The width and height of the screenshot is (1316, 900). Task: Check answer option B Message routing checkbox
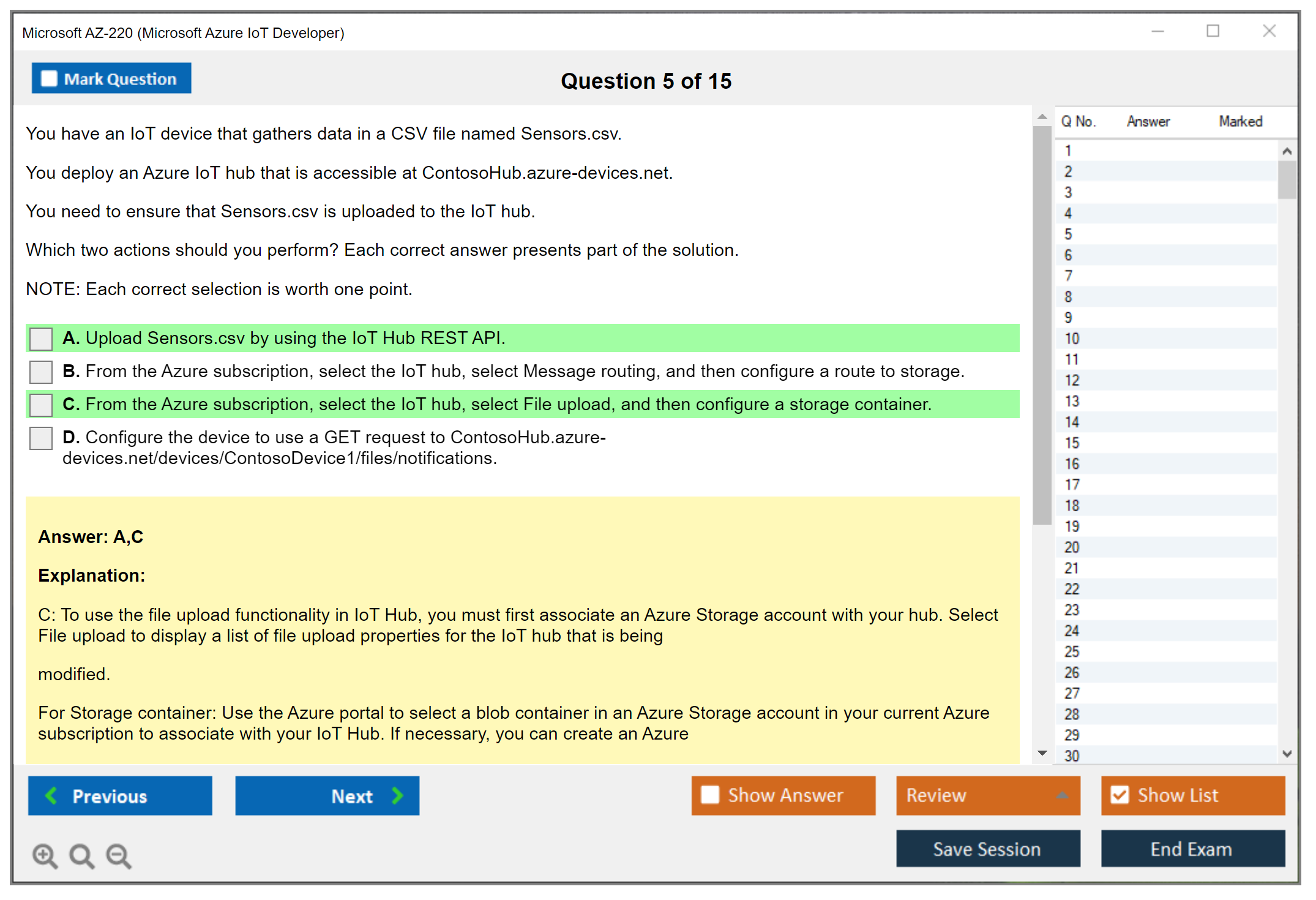point(41,372)
